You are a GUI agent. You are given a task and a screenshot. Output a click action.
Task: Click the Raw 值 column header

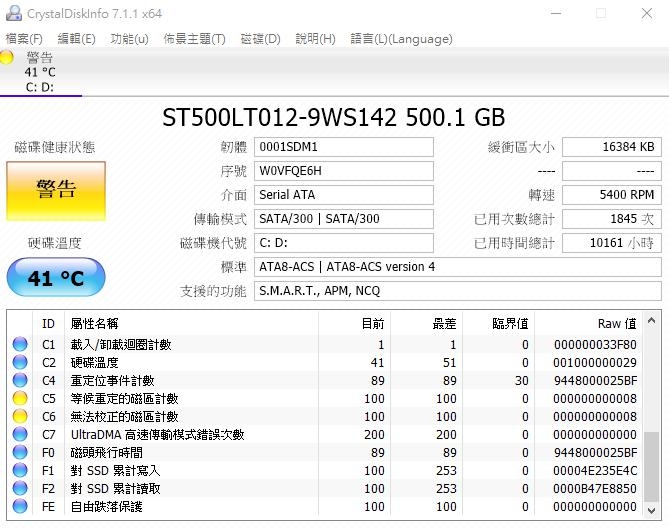[589, 324]
